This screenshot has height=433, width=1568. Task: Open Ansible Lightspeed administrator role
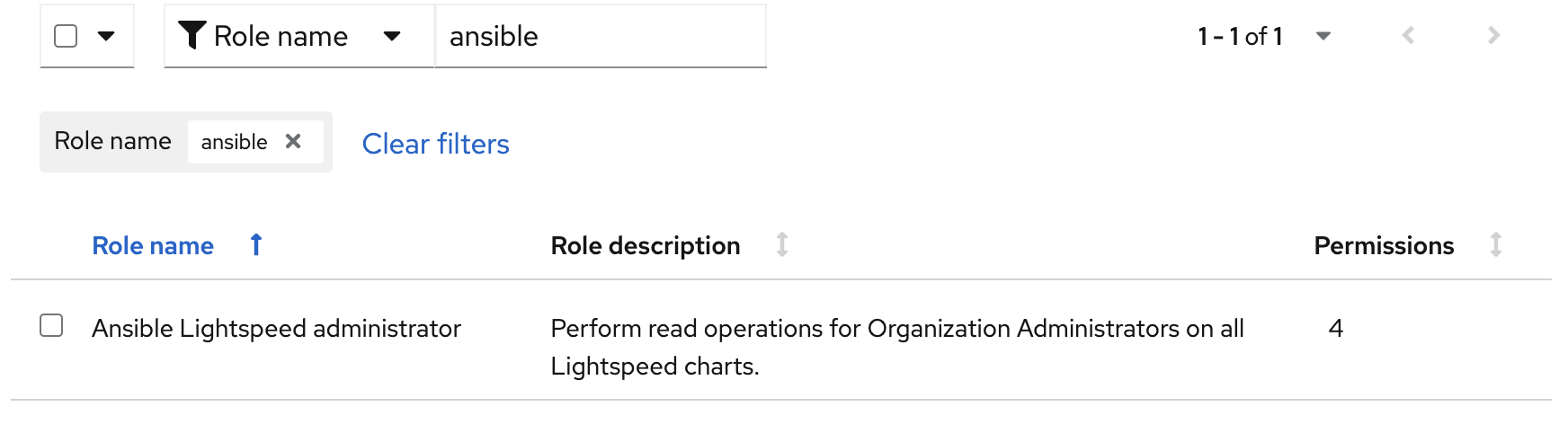coord(276,329)
